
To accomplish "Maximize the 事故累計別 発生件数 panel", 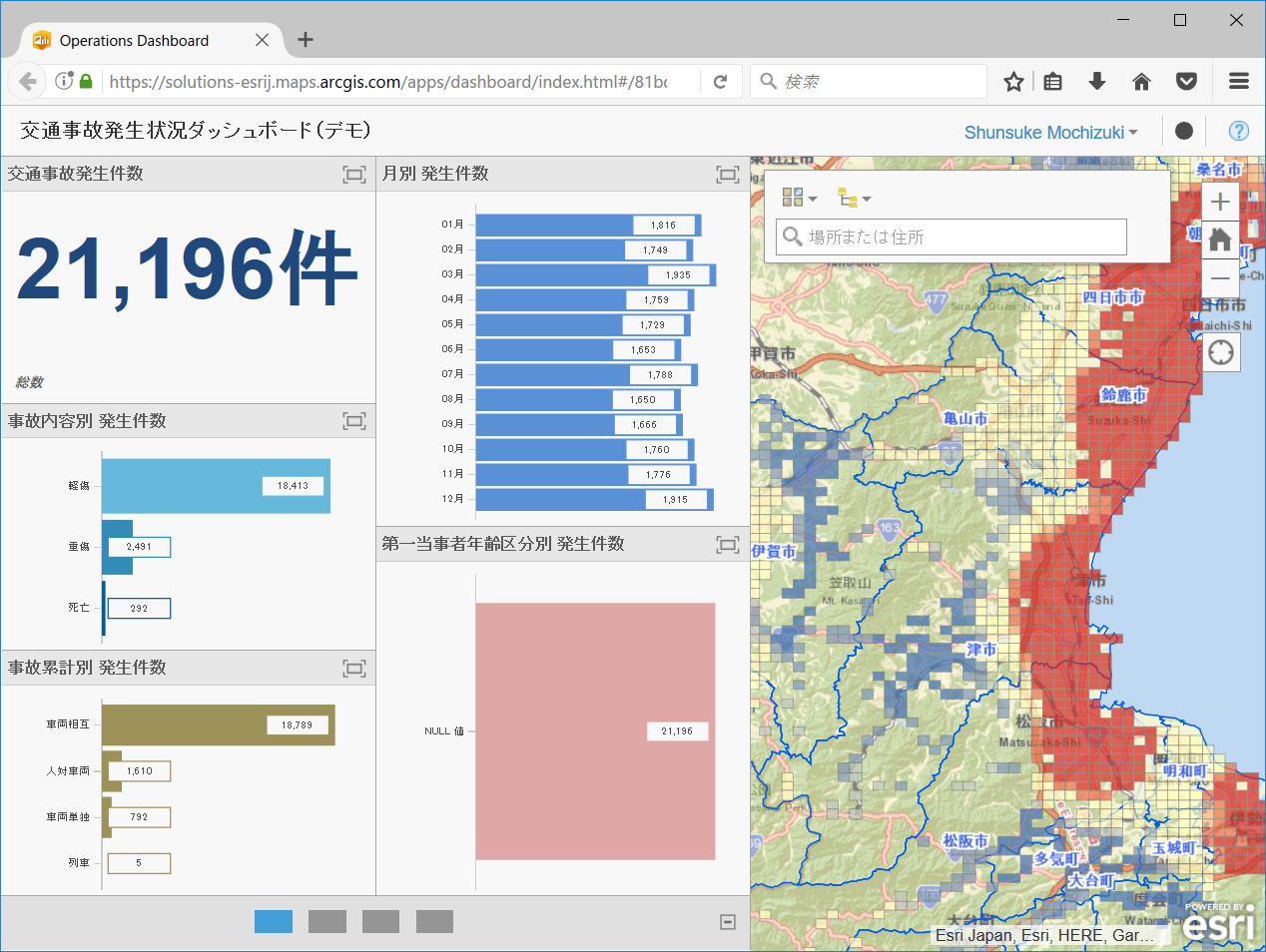I will [x=353, y=669].
